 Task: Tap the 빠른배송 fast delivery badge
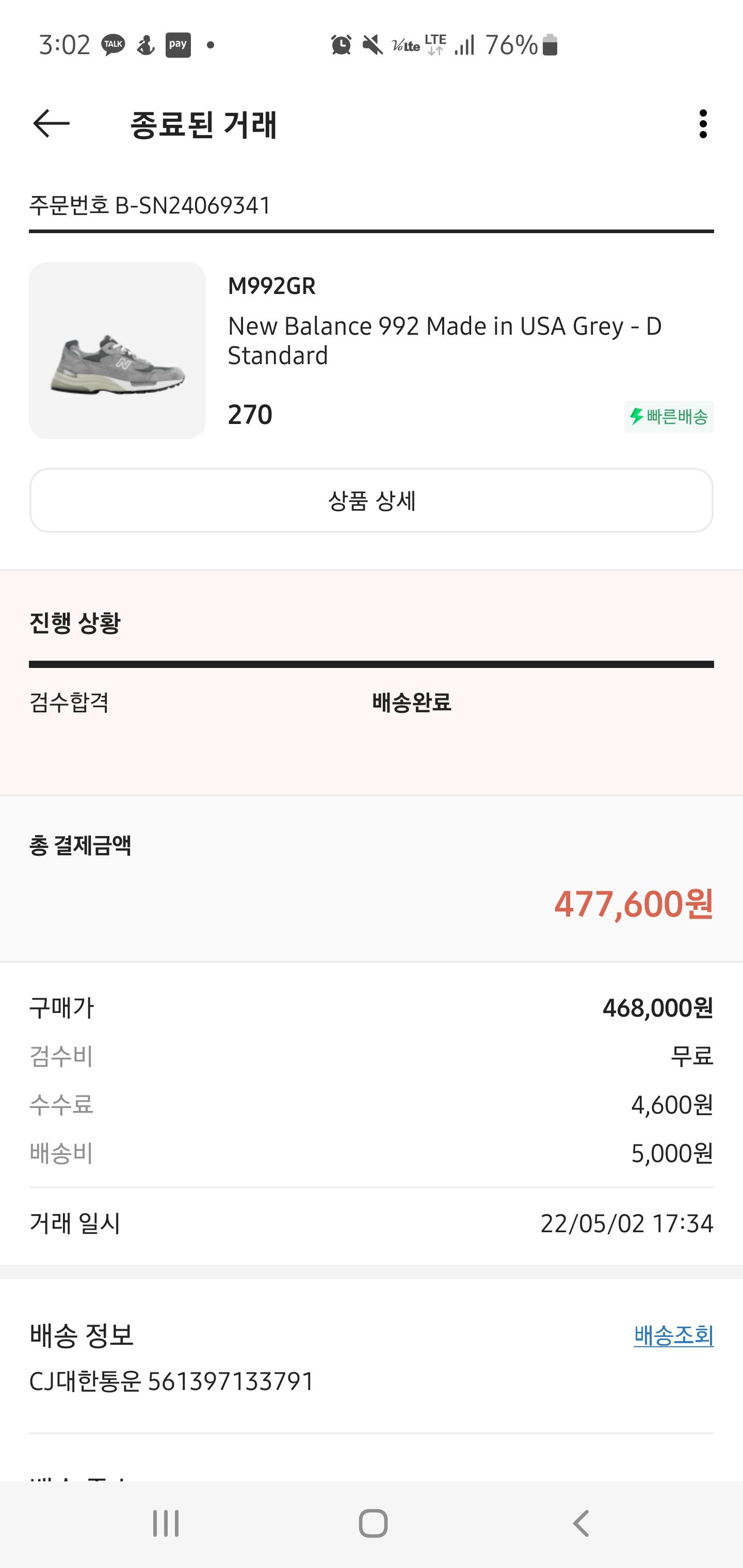pos(669,417)
